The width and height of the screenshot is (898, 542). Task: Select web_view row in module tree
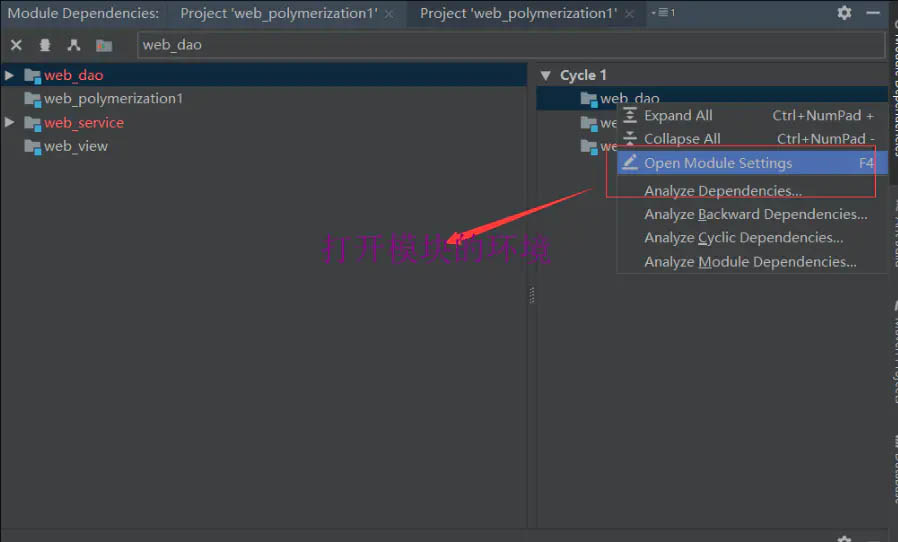(263, 146)
